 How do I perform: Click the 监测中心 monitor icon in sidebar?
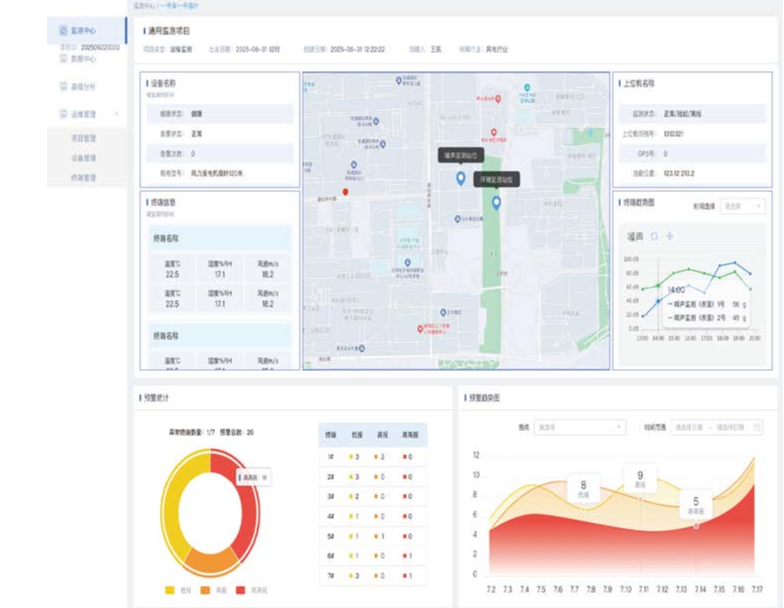point(63,32)
